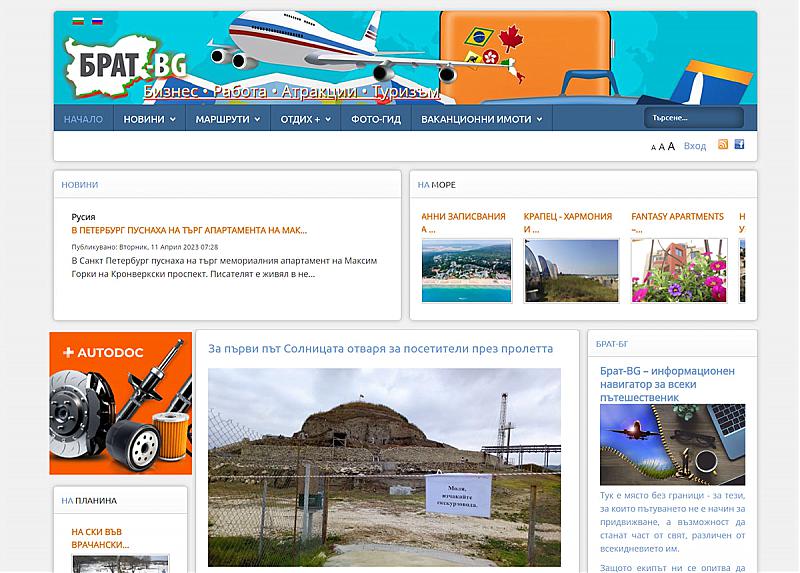The width and height of the screenshot is (800, 573).
Task: Expand the НОВИНИ dropdown menu
Action: 149,119
